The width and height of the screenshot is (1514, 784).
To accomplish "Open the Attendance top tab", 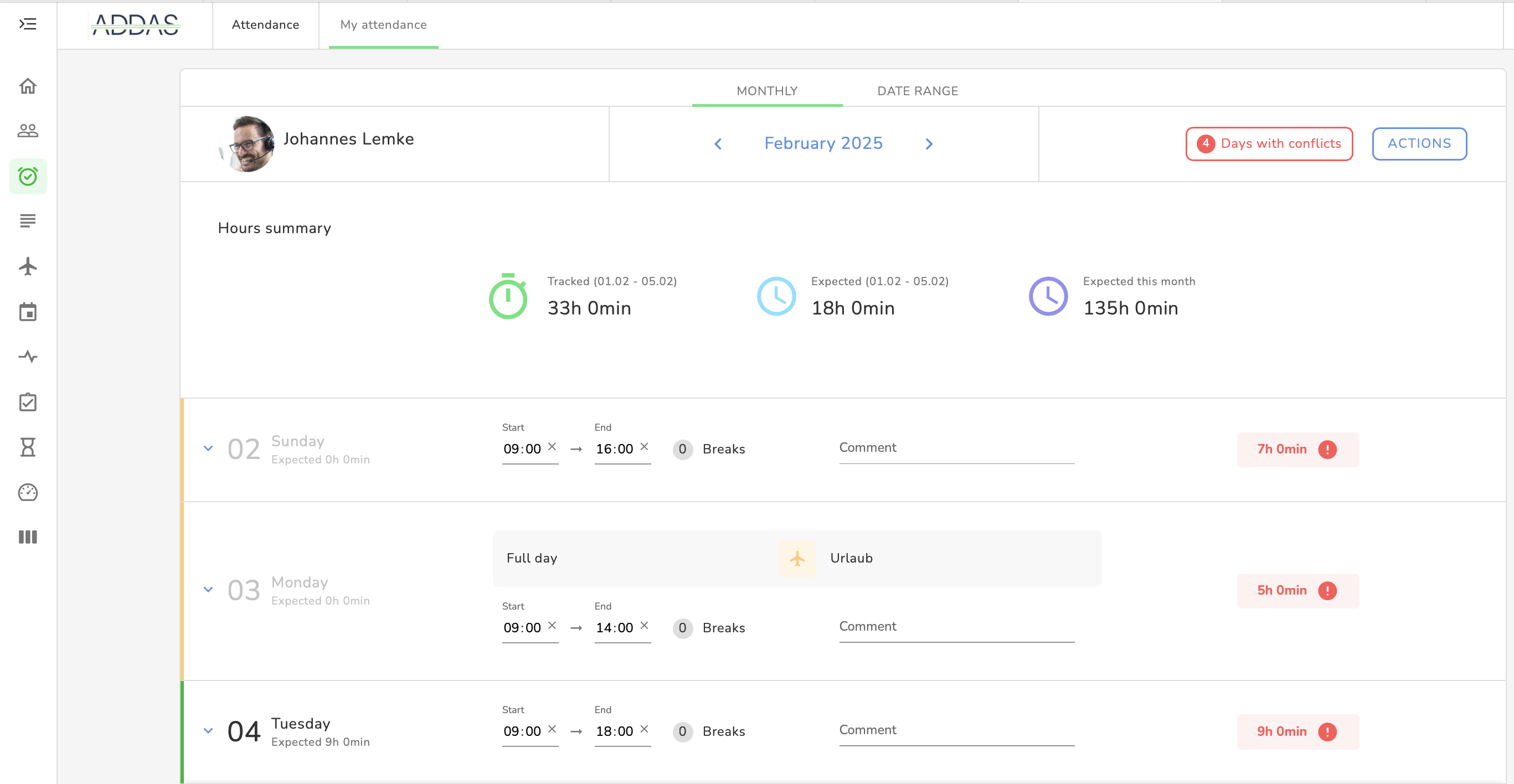I will [265, 25].
